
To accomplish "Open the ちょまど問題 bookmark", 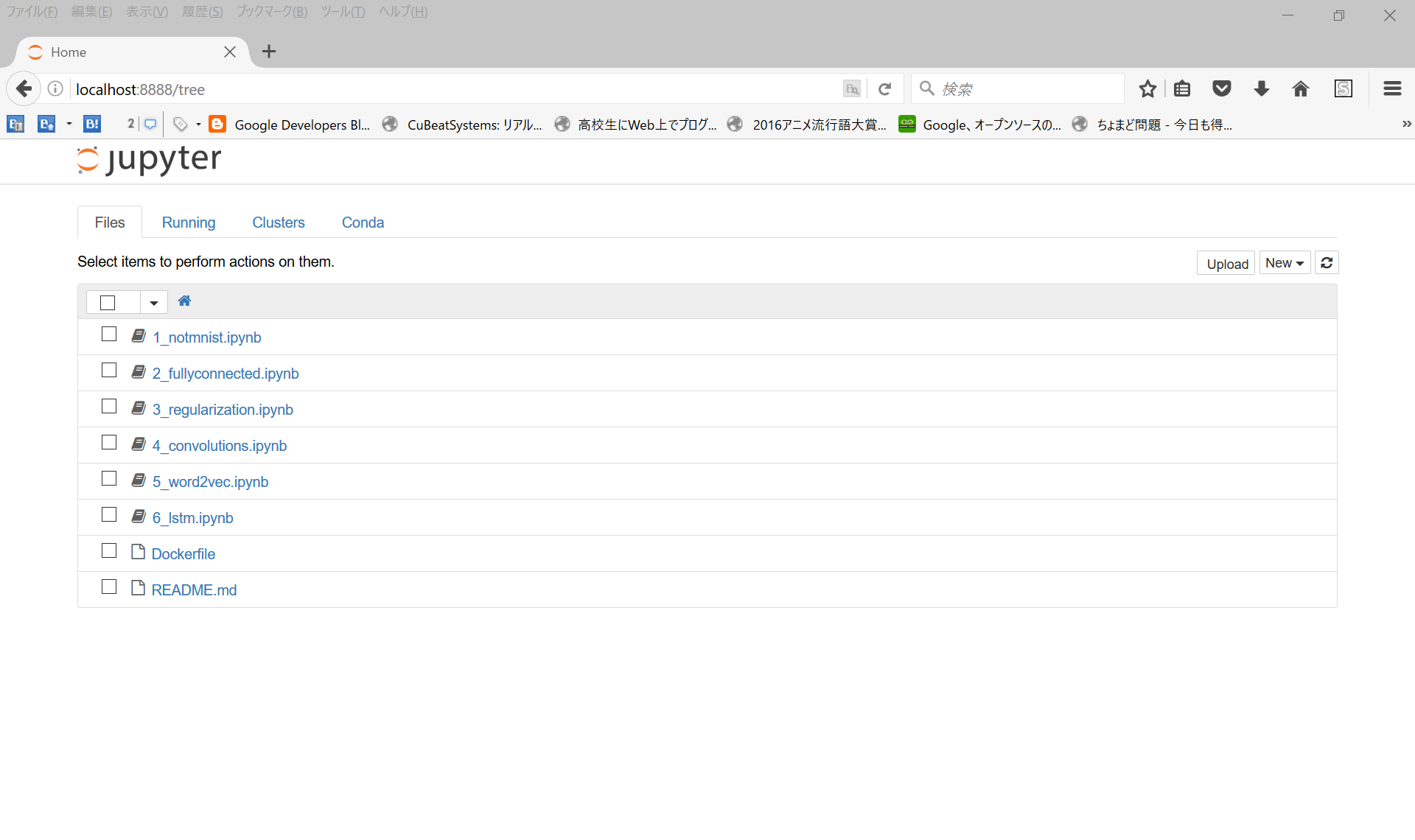I will tap(1153, 125).
